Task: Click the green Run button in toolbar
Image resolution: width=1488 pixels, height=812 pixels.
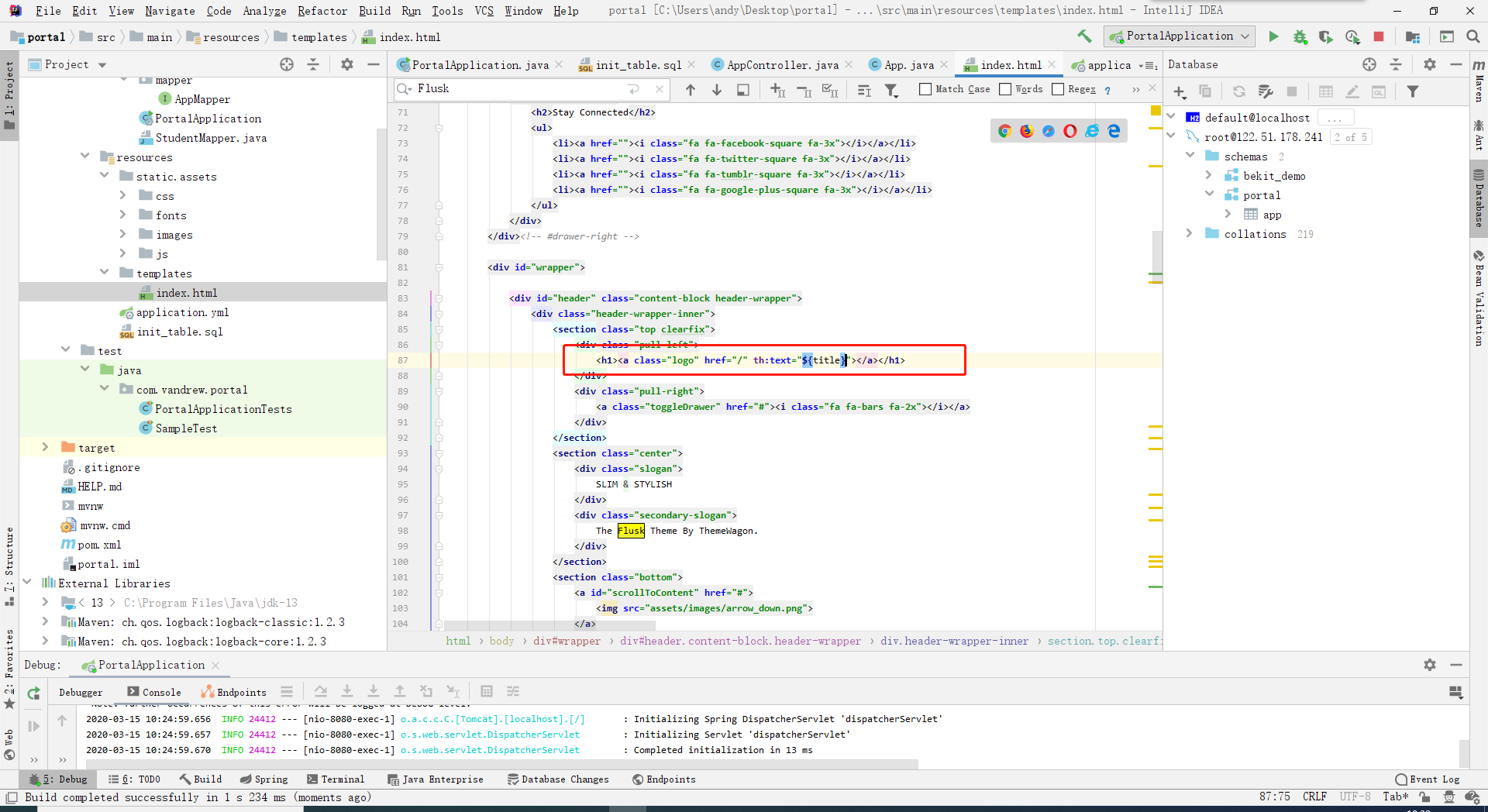Action: (1273, 36)
